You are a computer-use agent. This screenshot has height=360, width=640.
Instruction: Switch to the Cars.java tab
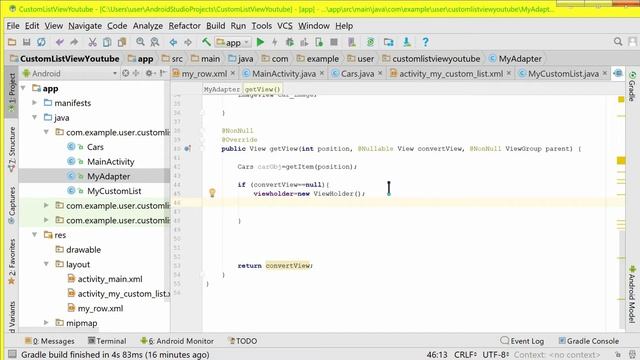tap(357, 73)
